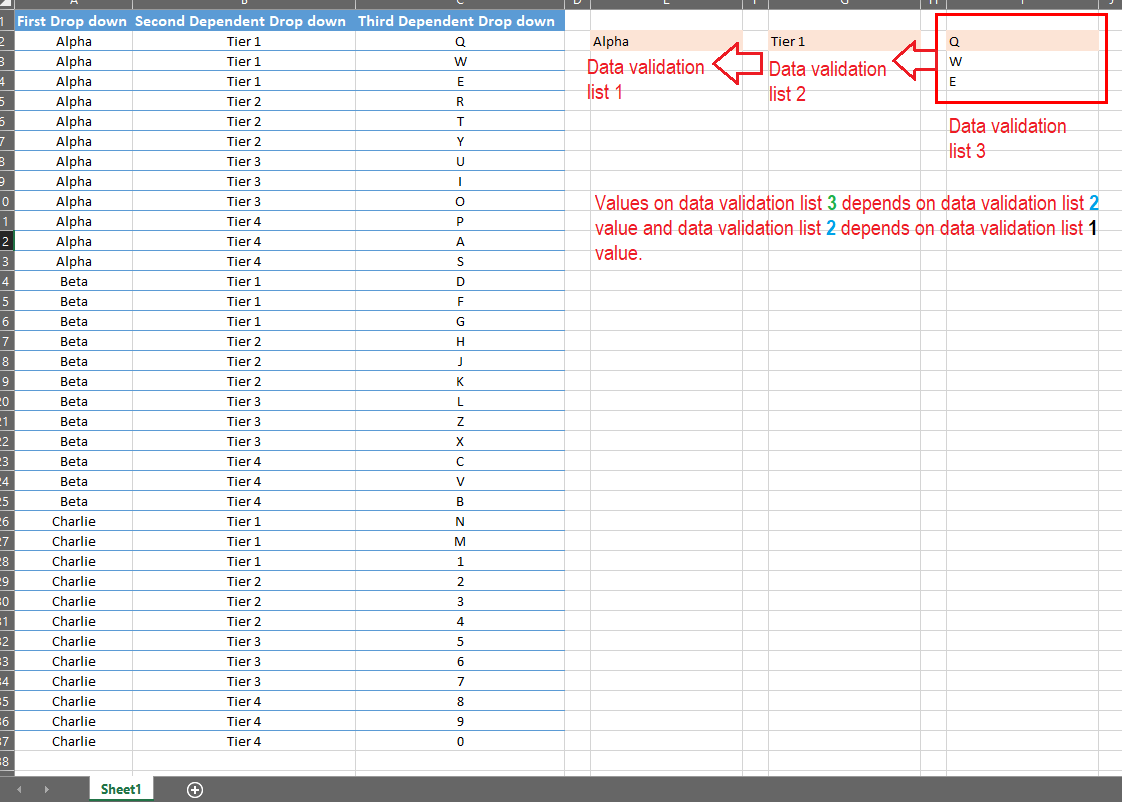1122x802 pixels.
Task: Click the cell containing number 0
Action: click(460, 743)
